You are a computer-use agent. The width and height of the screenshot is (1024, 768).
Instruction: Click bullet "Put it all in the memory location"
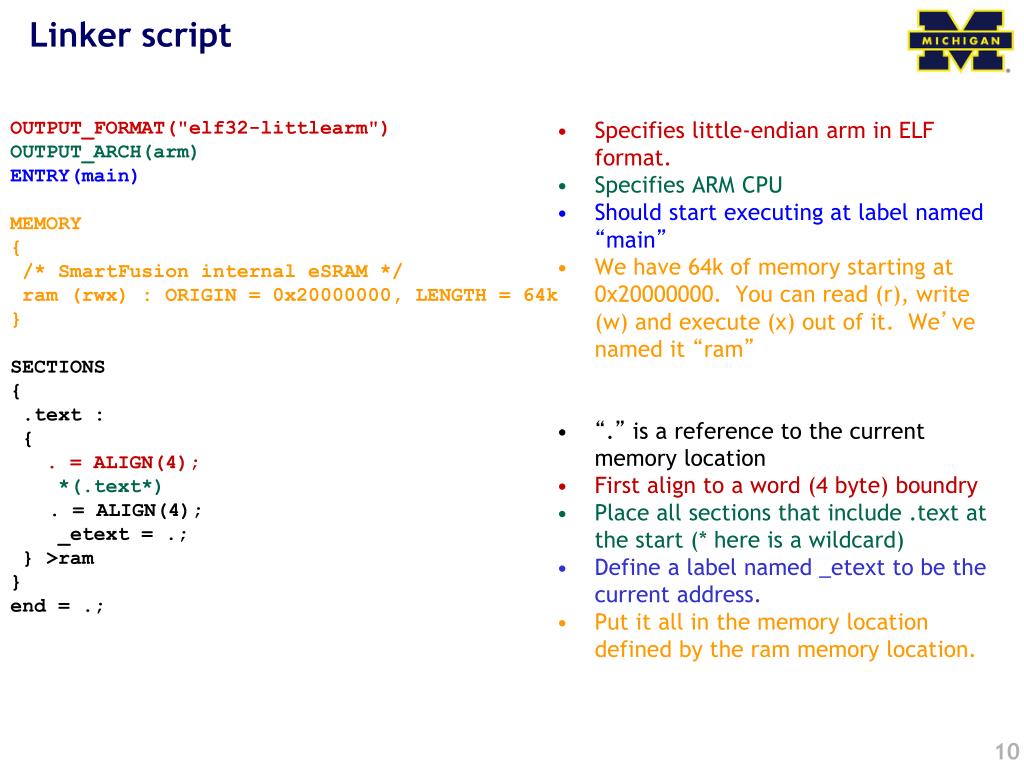[x=784, y=636]
